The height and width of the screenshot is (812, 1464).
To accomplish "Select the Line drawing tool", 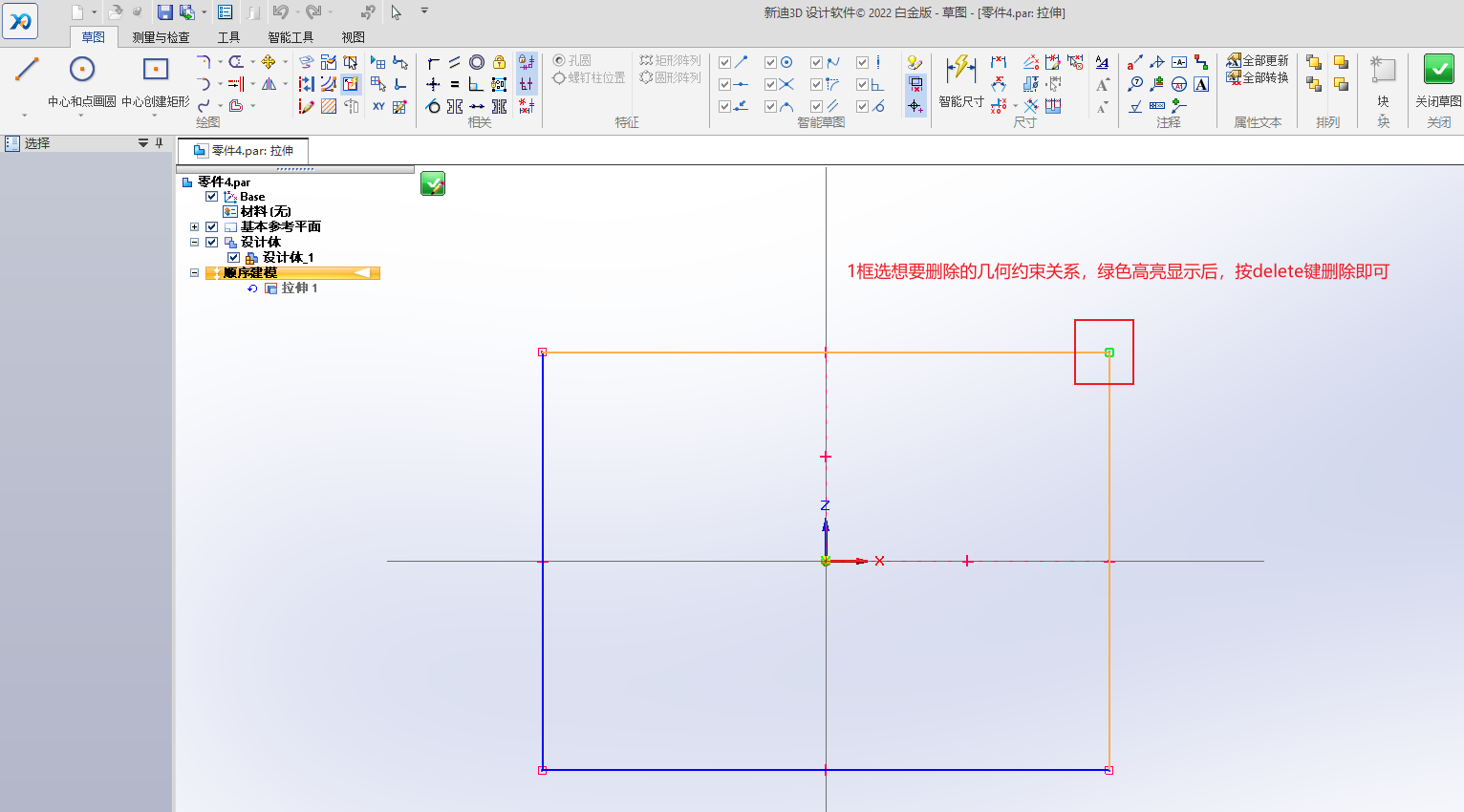I will (x=27, y=70).
